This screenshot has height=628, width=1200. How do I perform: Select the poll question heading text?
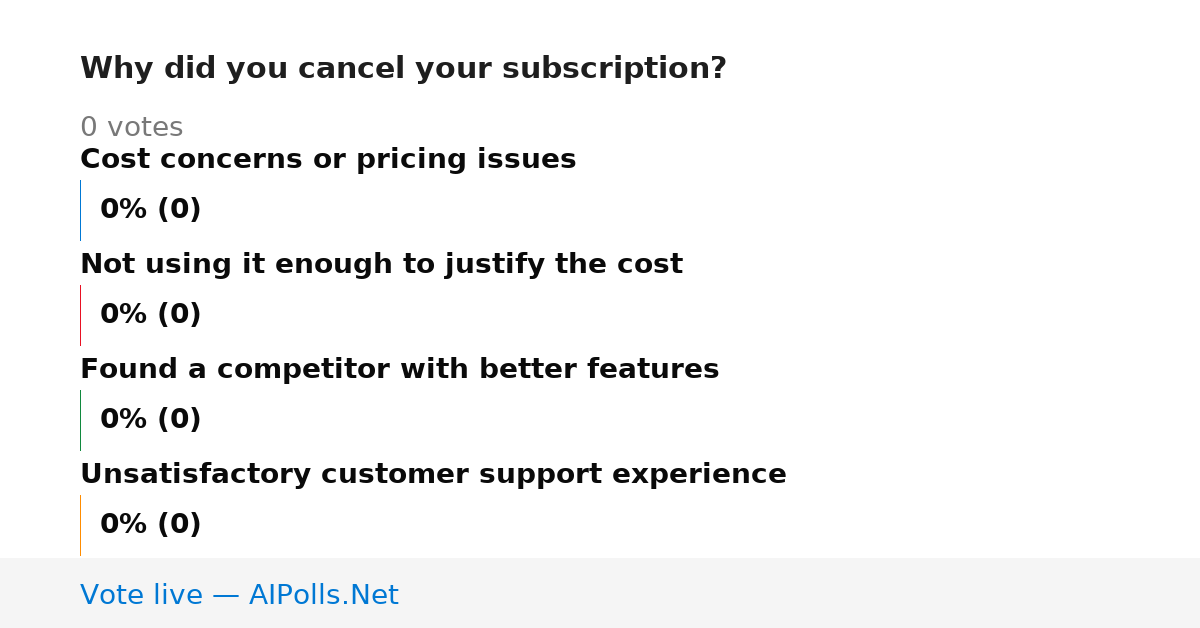(x=403, y=69)
